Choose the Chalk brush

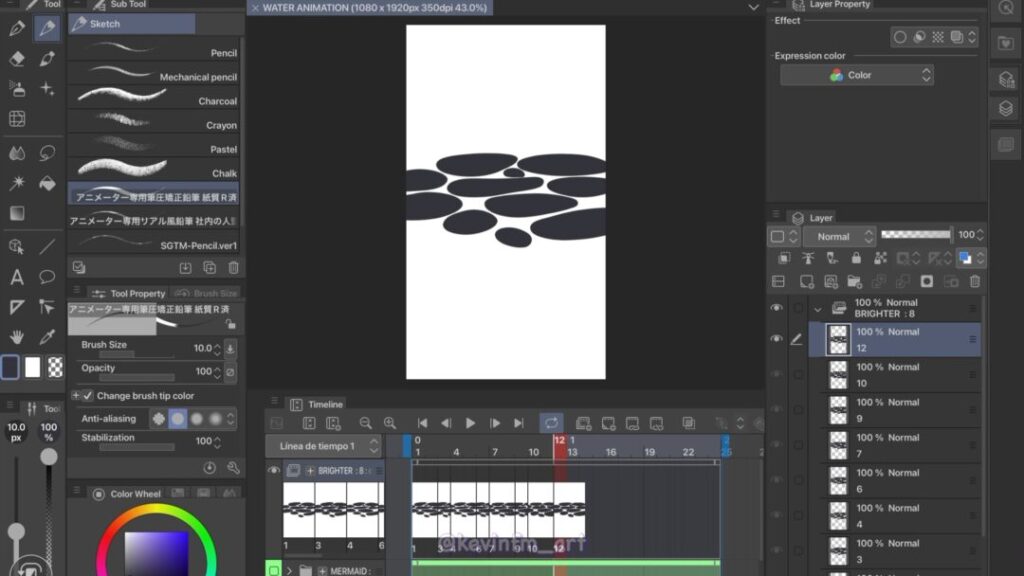tap(153, 170)
